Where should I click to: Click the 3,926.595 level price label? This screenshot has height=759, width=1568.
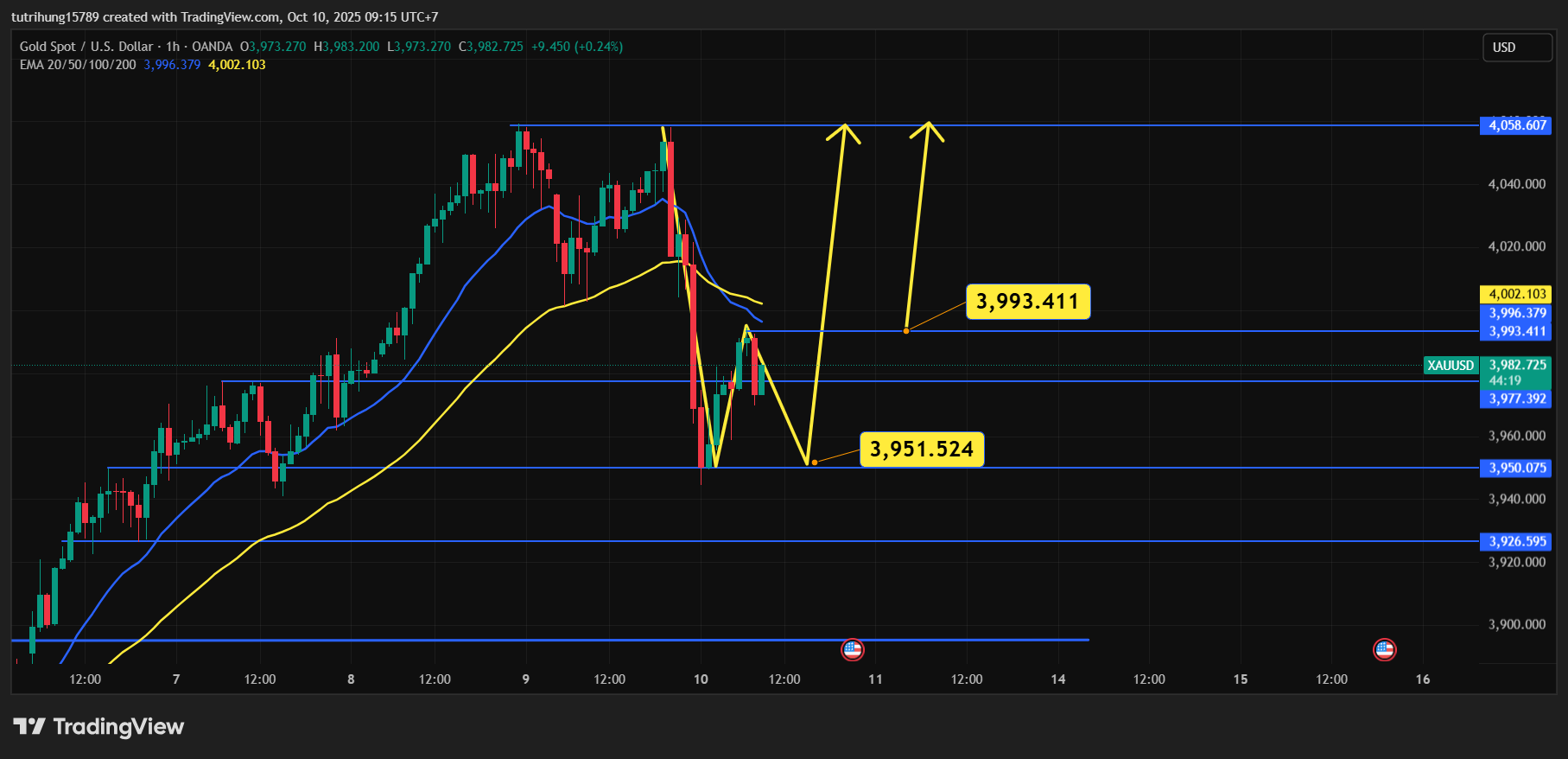click(1516, 542)
